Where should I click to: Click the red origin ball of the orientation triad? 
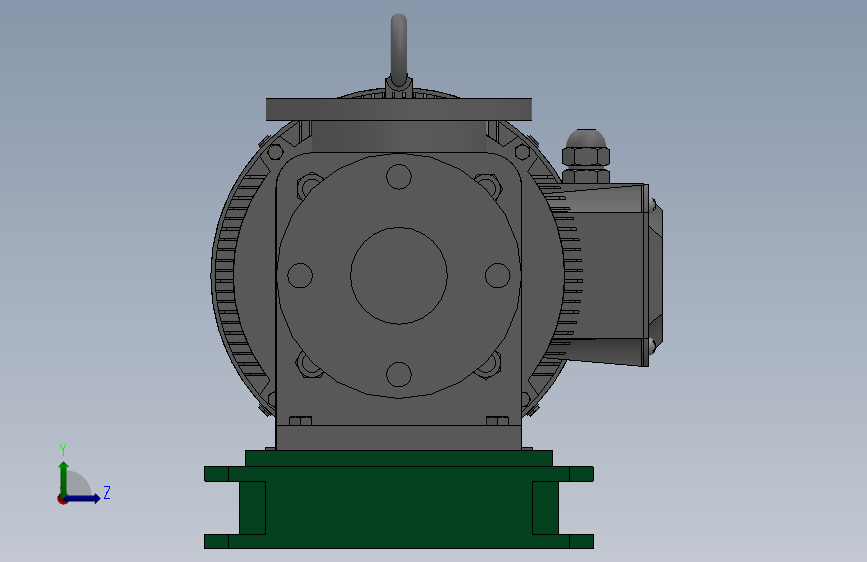pos(62,499)
